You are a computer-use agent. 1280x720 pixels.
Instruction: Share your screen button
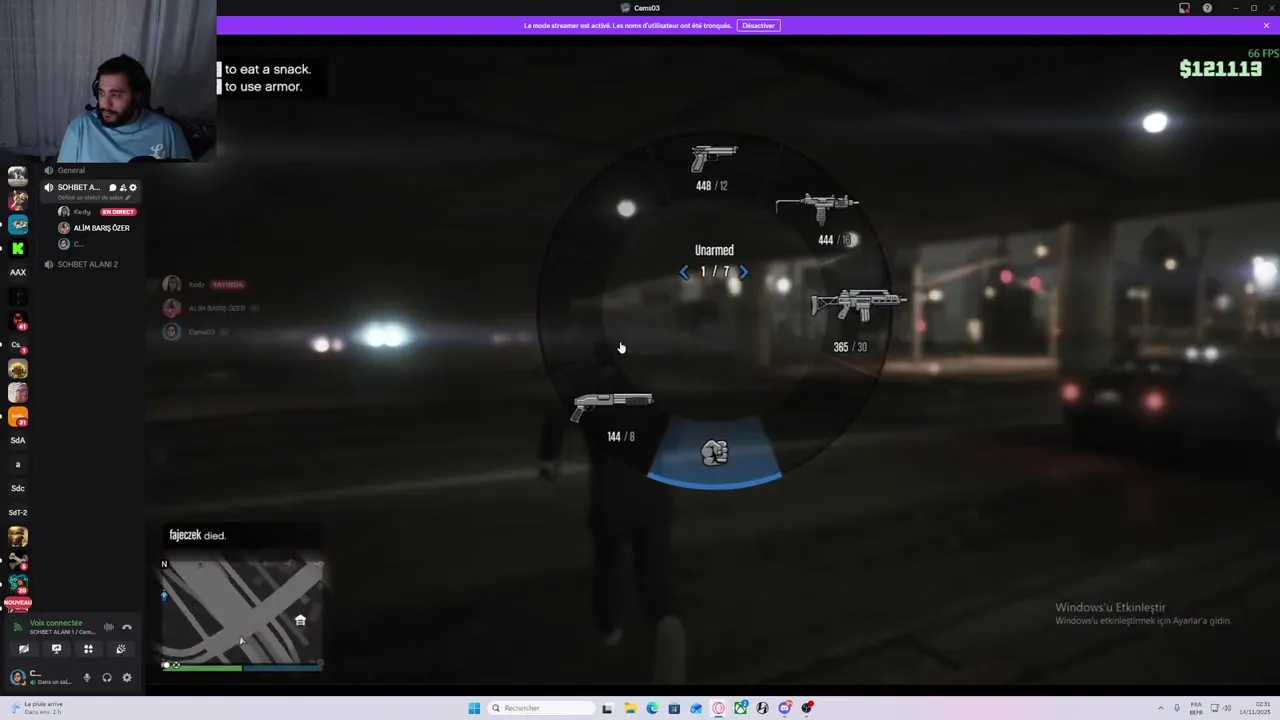pos(56,649)
